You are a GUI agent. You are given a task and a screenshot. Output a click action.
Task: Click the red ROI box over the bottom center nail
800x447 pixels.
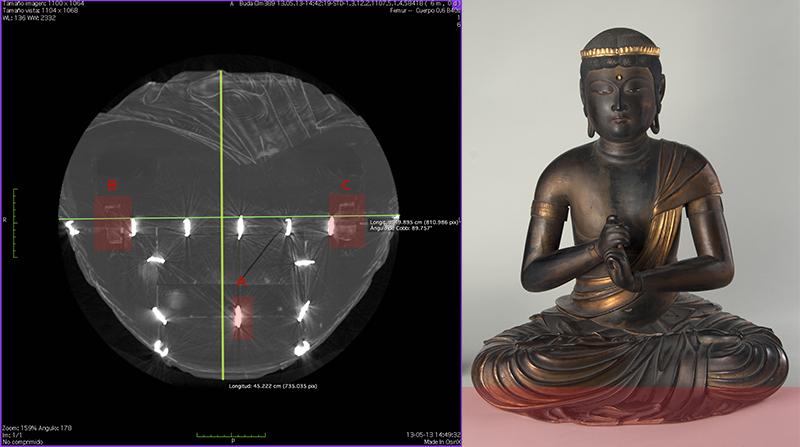click(240, 318)
